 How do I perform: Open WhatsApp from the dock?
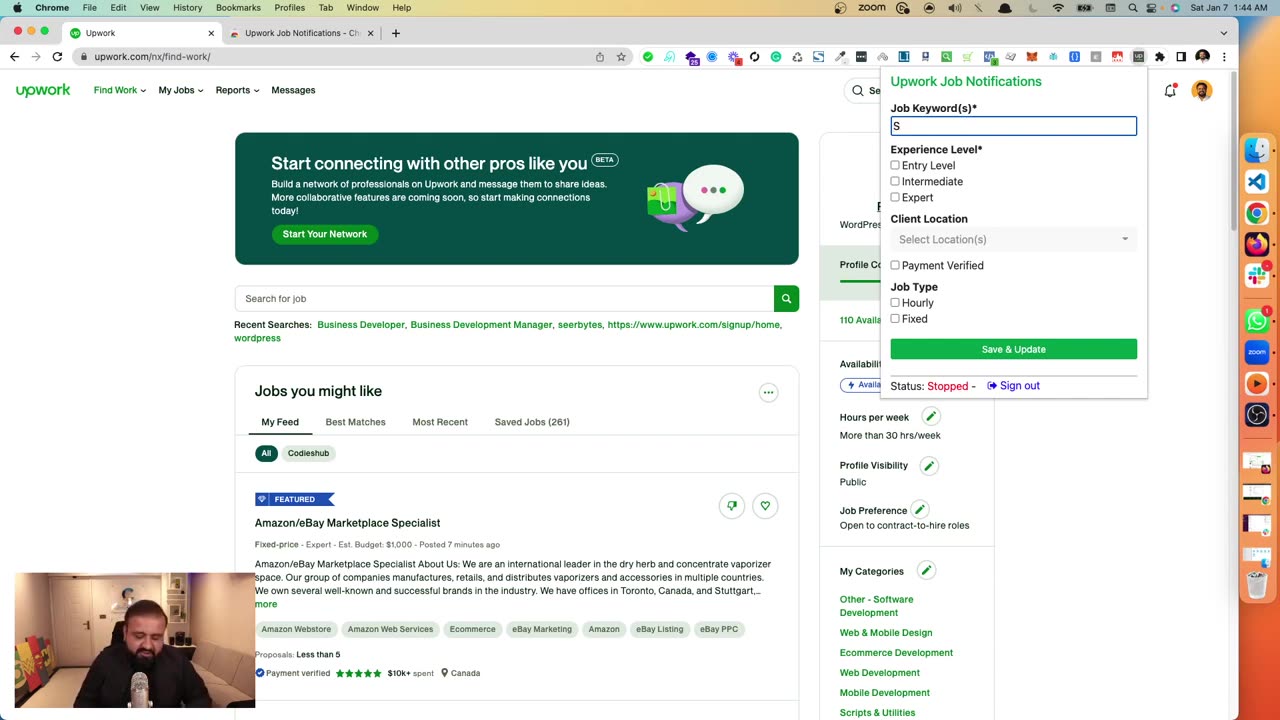1257,321
